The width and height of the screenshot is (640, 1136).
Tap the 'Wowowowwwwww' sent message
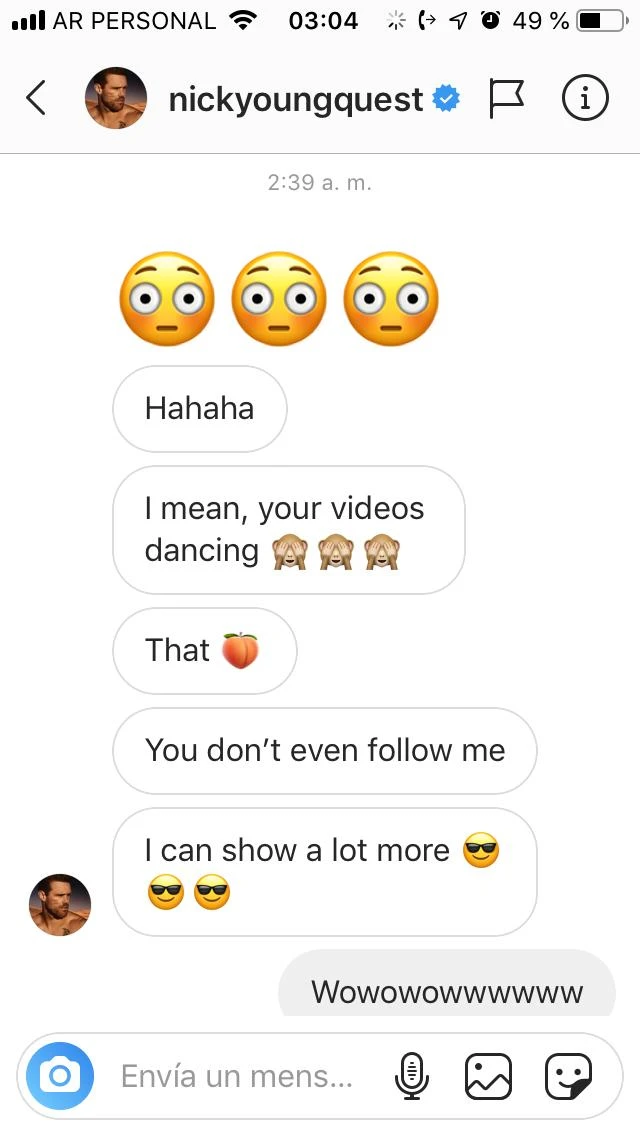pos(447,990)
